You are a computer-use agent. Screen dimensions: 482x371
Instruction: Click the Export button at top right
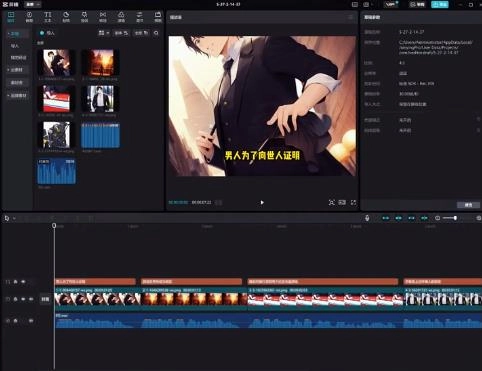tap(440, 4)
